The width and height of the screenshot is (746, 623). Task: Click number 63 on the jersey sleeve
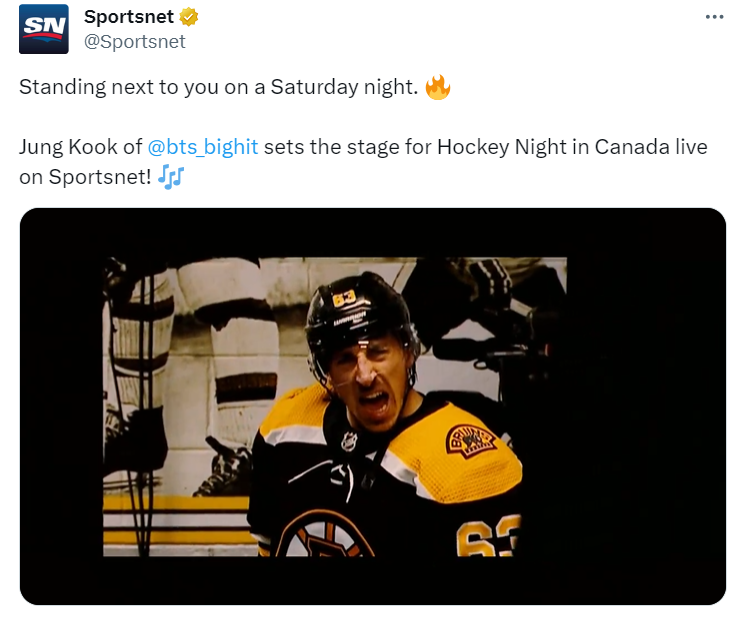487,537
